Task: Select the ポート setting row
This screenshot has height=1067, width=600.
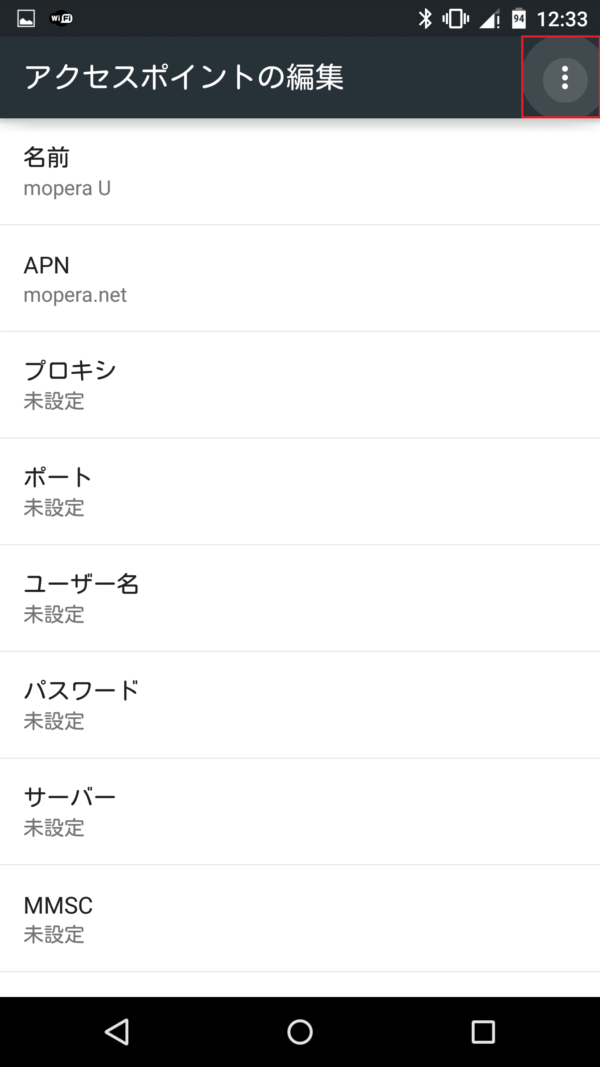Action: [300, 492]
